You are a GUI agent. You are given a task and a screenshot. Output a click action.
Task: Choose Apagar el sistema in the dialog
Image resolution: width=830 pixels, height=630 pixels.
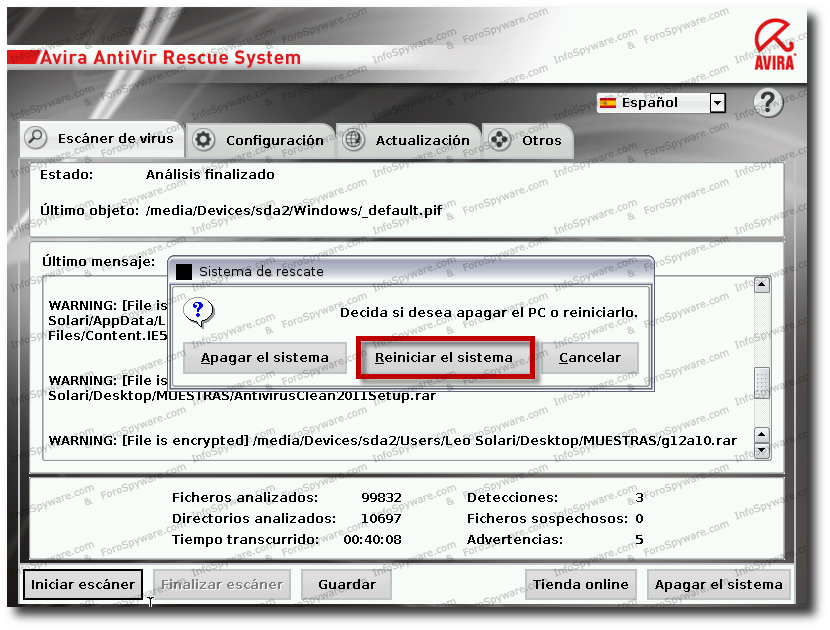point(264,358)
